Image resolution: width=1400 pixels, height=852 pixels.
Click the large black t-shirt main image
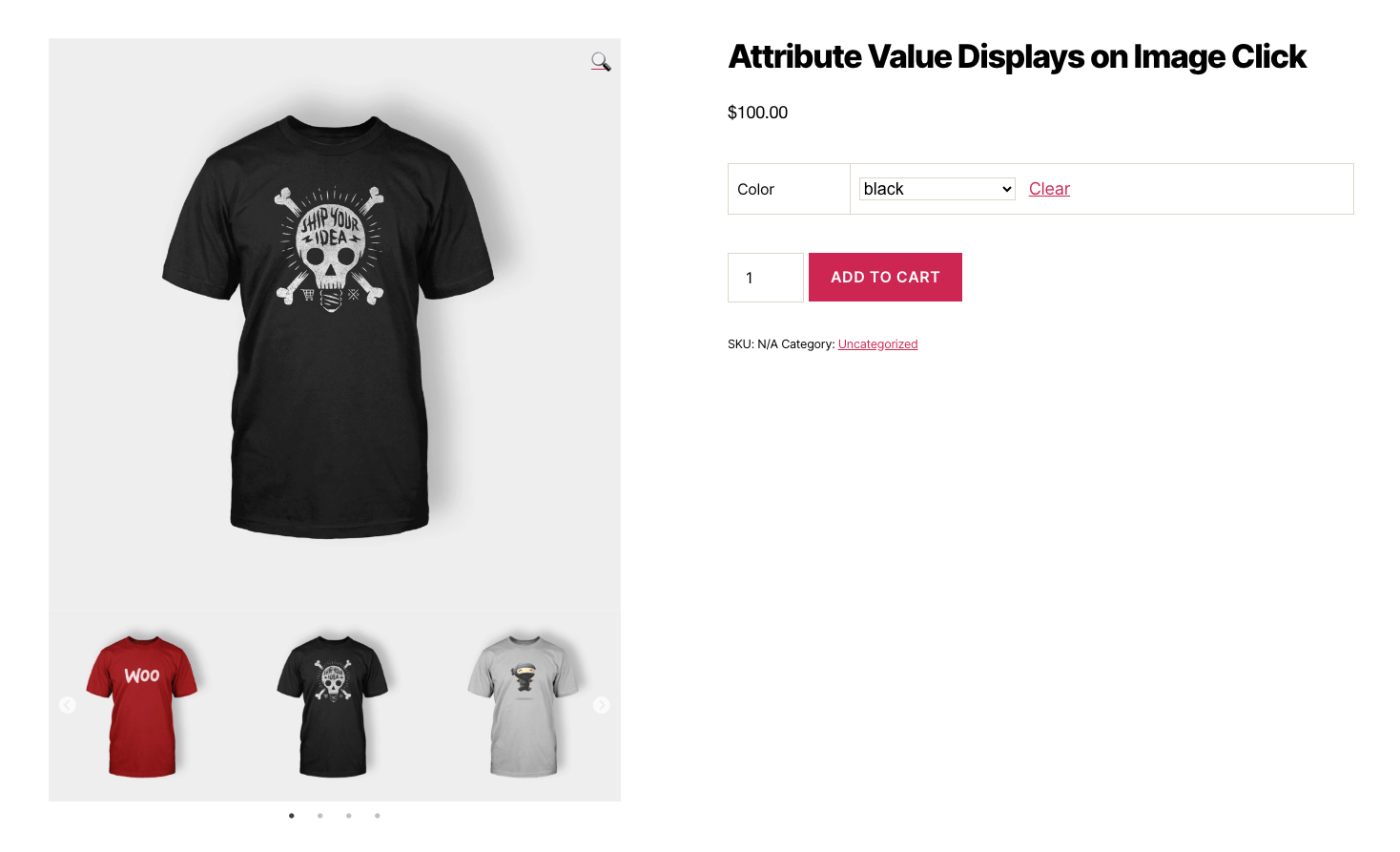329,326
